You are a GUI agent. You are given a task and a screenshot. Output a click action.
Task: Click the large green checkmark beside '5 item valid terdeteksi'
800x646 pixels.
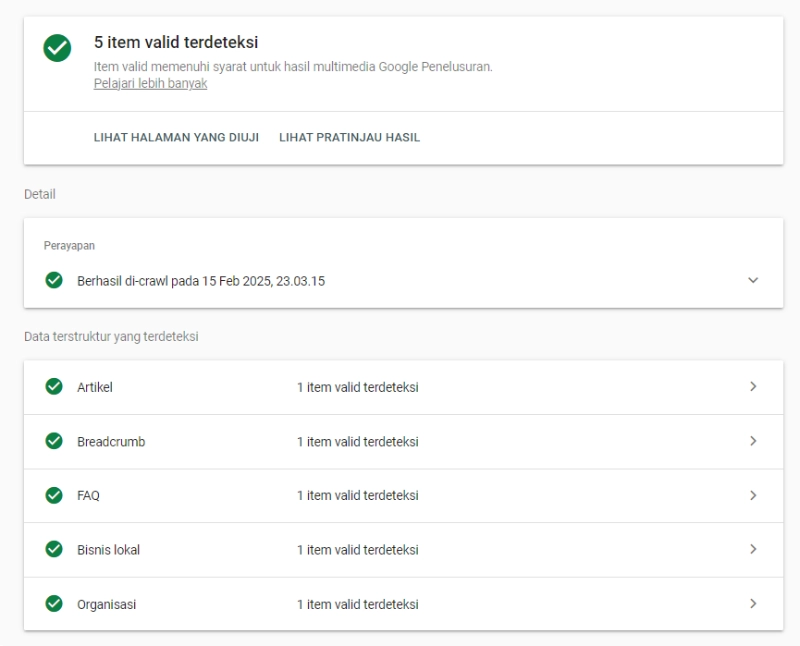tap(58, 48)
